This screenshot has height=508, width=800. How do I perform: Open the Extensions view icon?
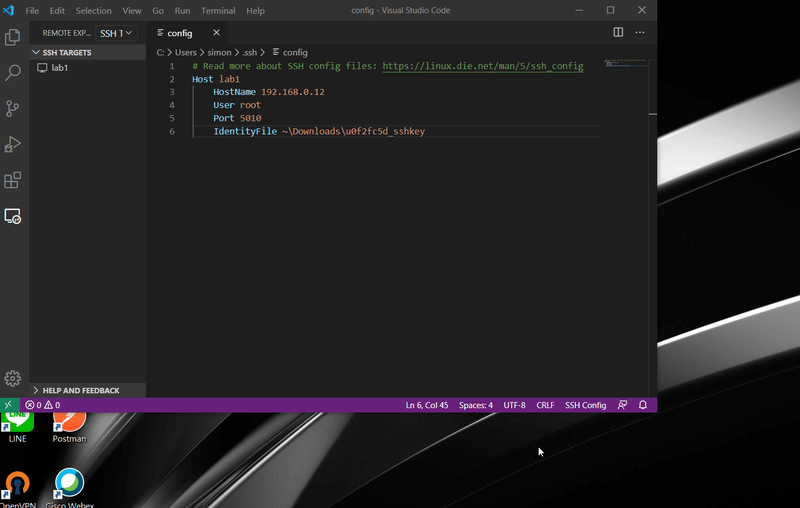12,180
